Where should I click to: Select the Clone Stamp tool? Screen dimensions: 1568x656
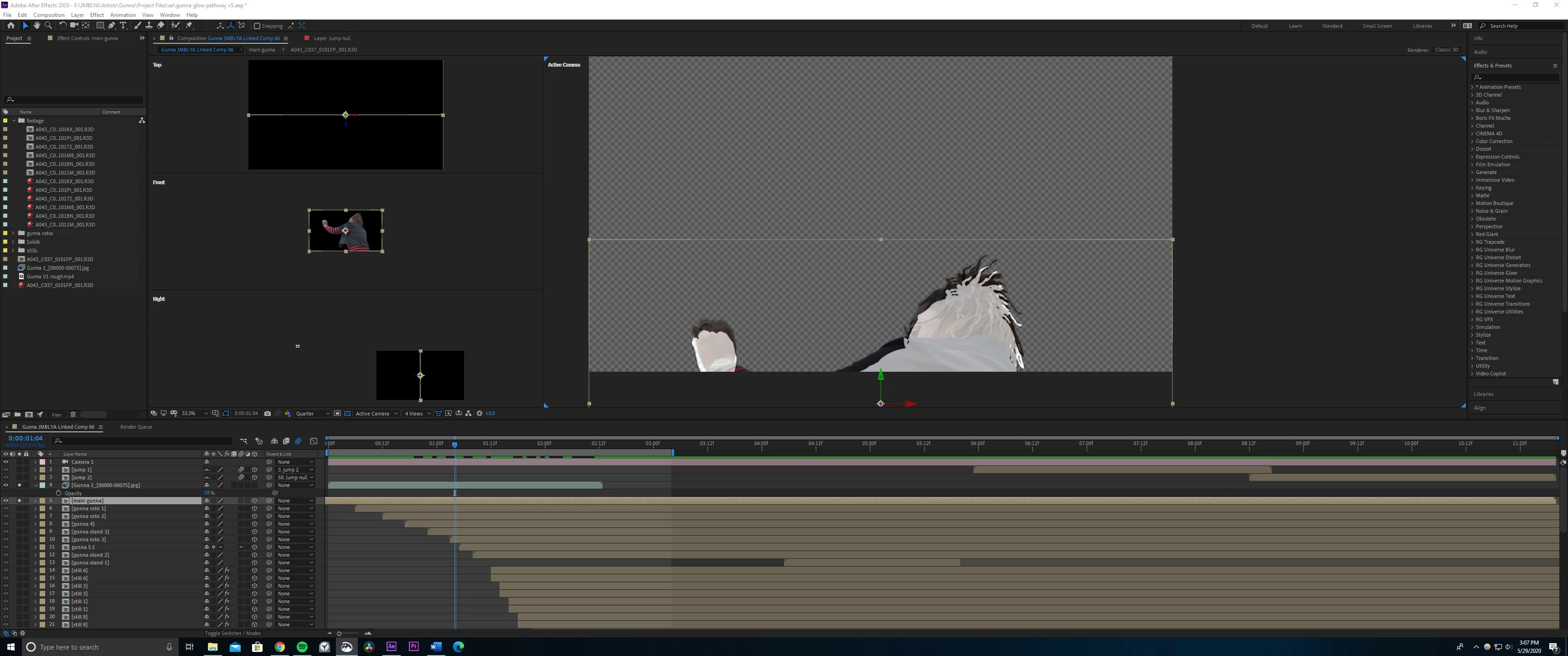point(149,26)
